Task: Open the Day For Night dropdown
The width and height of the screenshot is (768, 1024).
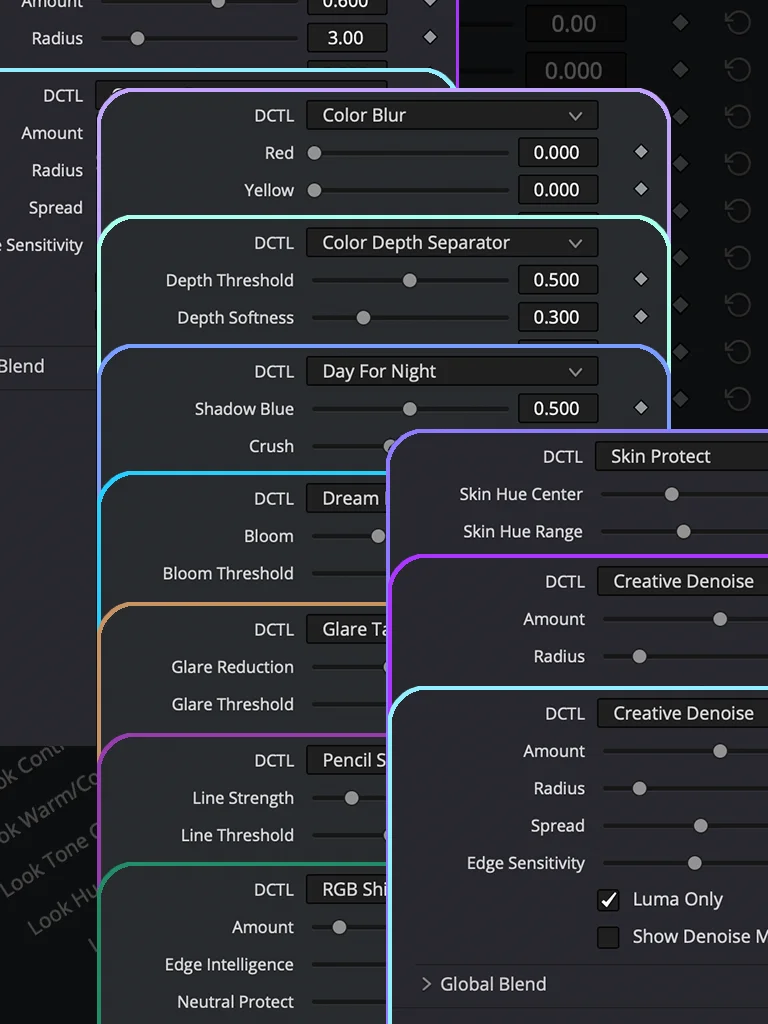Action: click(x=452, y=372)
